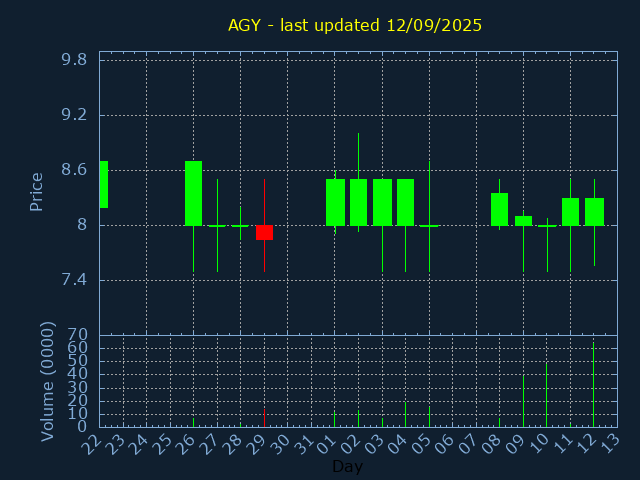Click the tallest green volume bar for day 12
640x480 pixels.
tap(593, 384)
